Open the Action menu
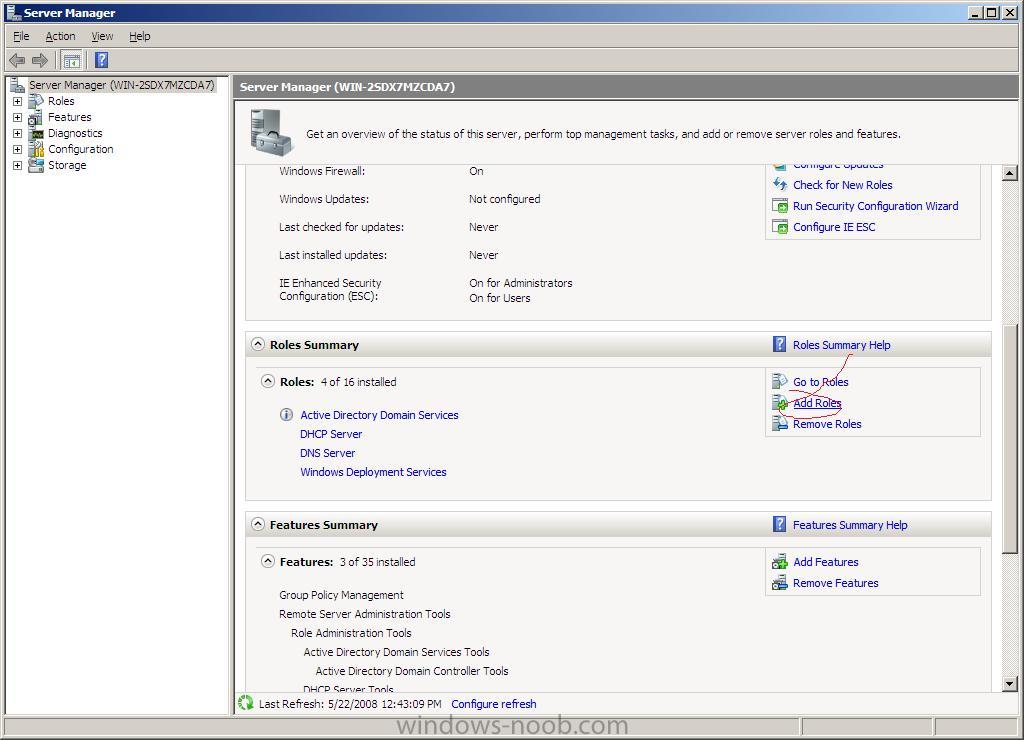Screen dimensions: 1024x740 pyautogui.click(x=60, y=36)
